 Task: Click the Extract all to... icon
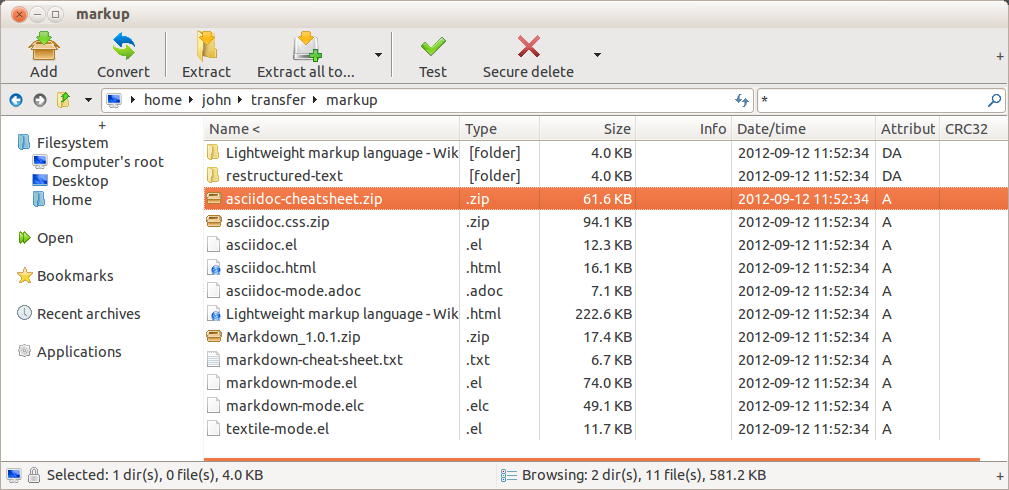[x=305, y=47]
